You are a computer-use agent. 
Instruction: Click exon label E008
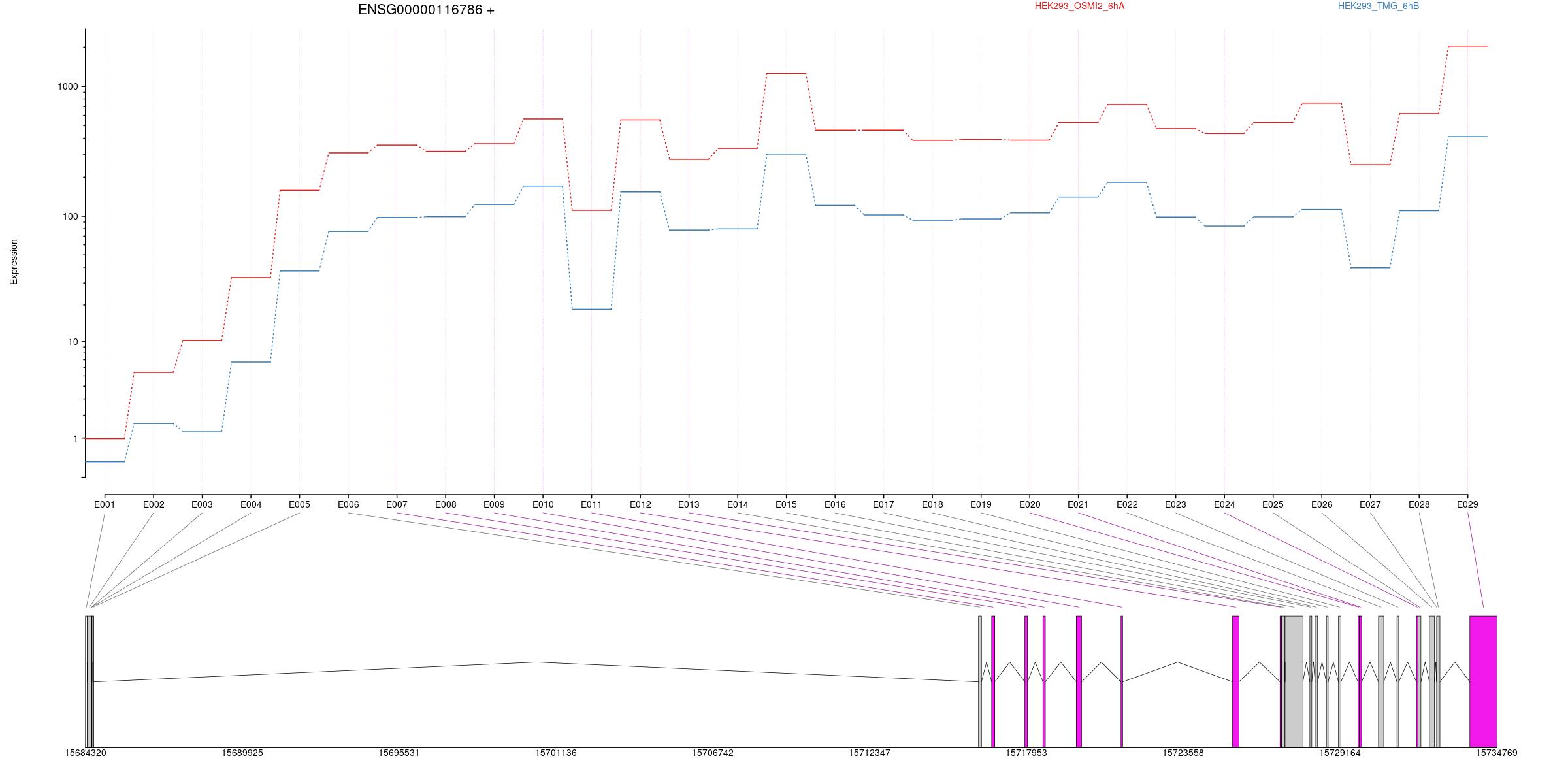tap(446, 504)
